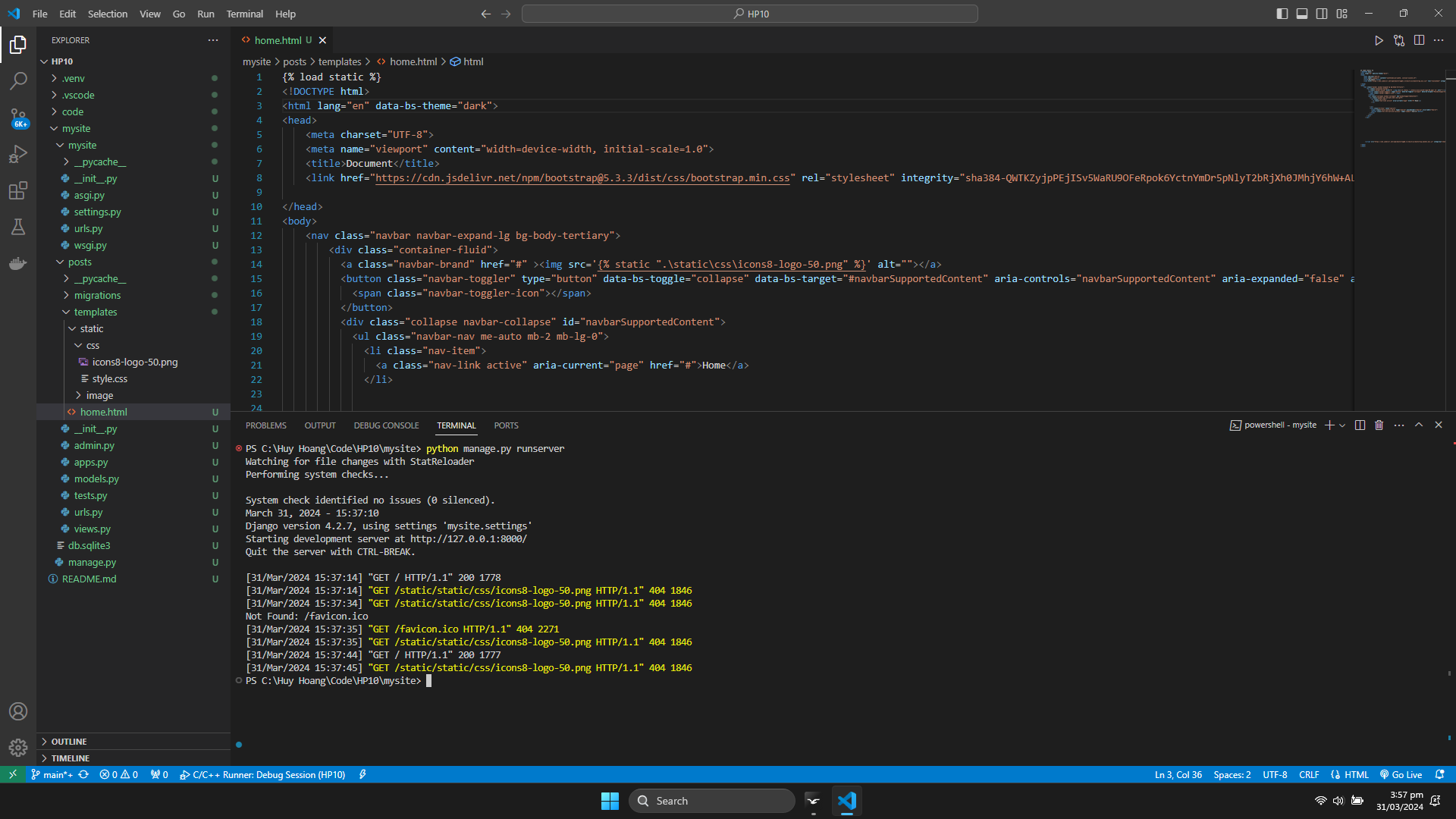Start Go Live server

[x=1401, y=774]
